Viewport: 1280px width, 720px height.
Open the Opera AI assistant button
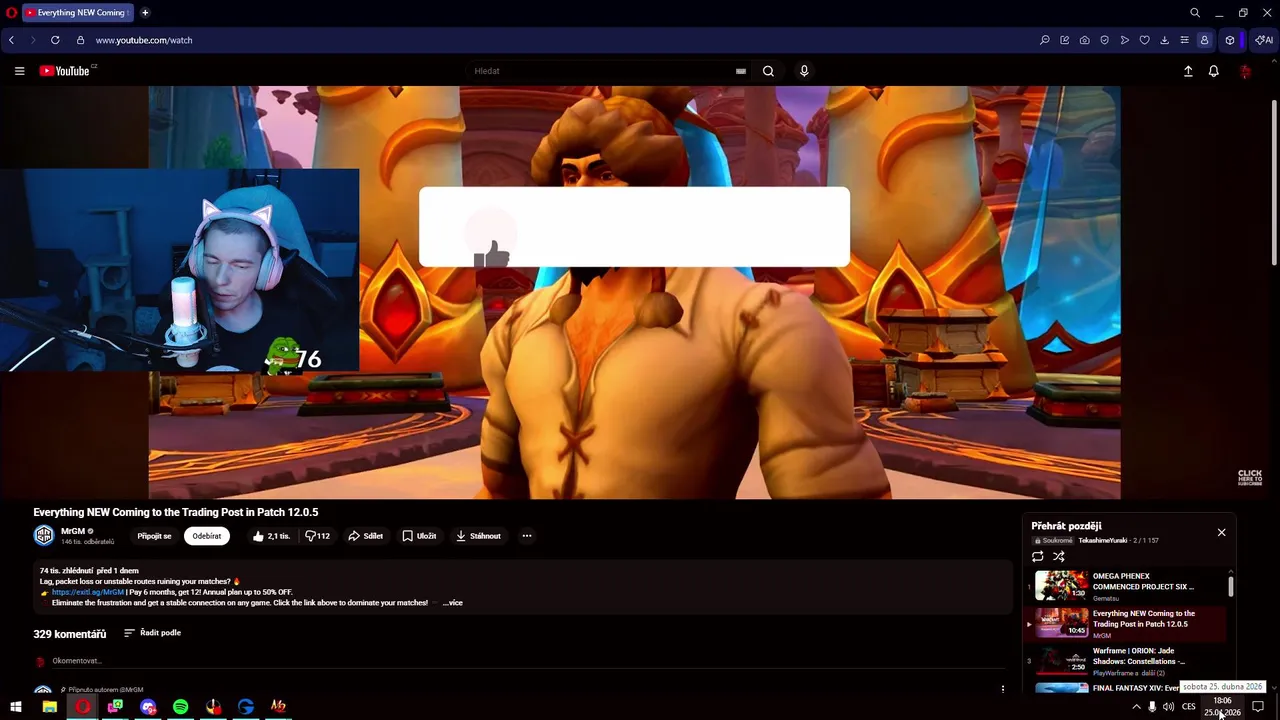coord(1264,40)
